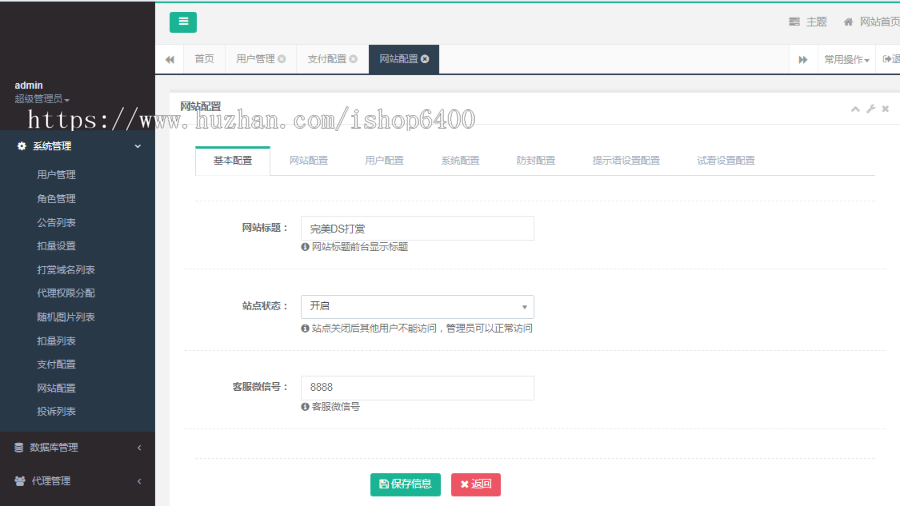Click the 数据库管理 database icon

(x=19, y=447)
